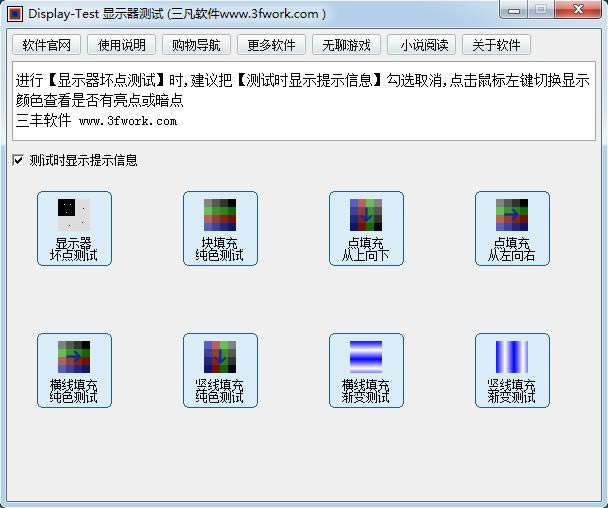This screenshot has height=508, width=608.
Task: Open 购物导航 shopping navigation
Action: [x=197, y=45]
